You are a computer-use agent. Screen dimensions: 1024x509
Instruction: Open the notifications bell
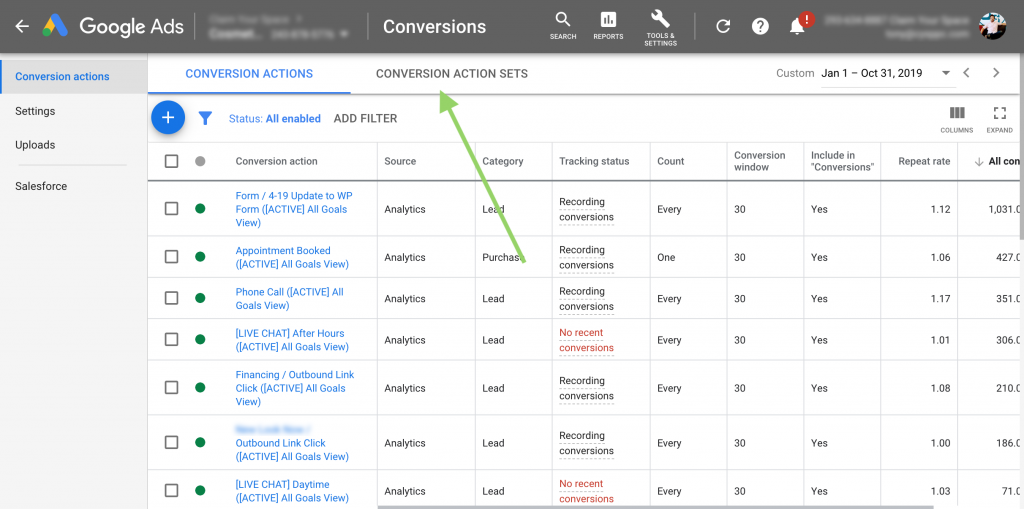click(x=797, y=27)
